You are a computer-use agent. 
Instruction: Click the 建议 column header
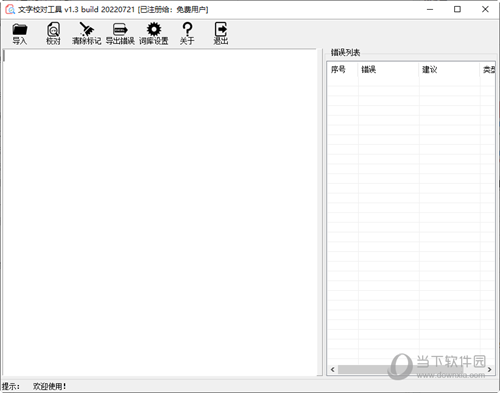point(449,69)
